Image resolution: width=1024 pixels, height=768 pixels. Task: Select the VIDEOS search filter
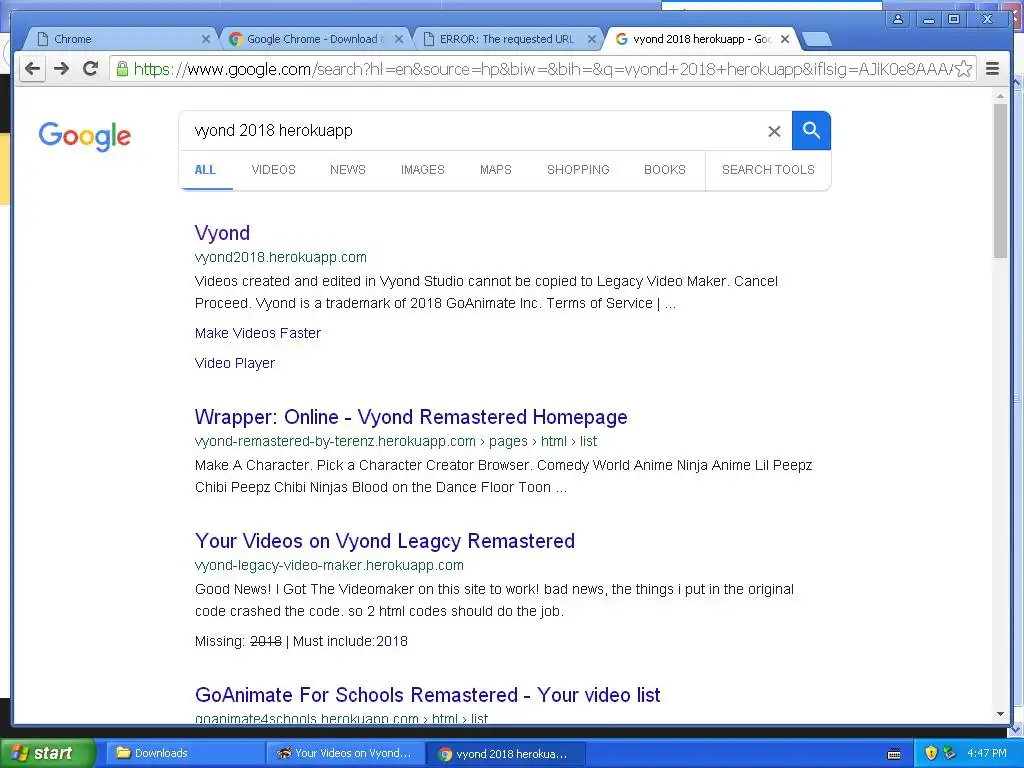[274, 170]
